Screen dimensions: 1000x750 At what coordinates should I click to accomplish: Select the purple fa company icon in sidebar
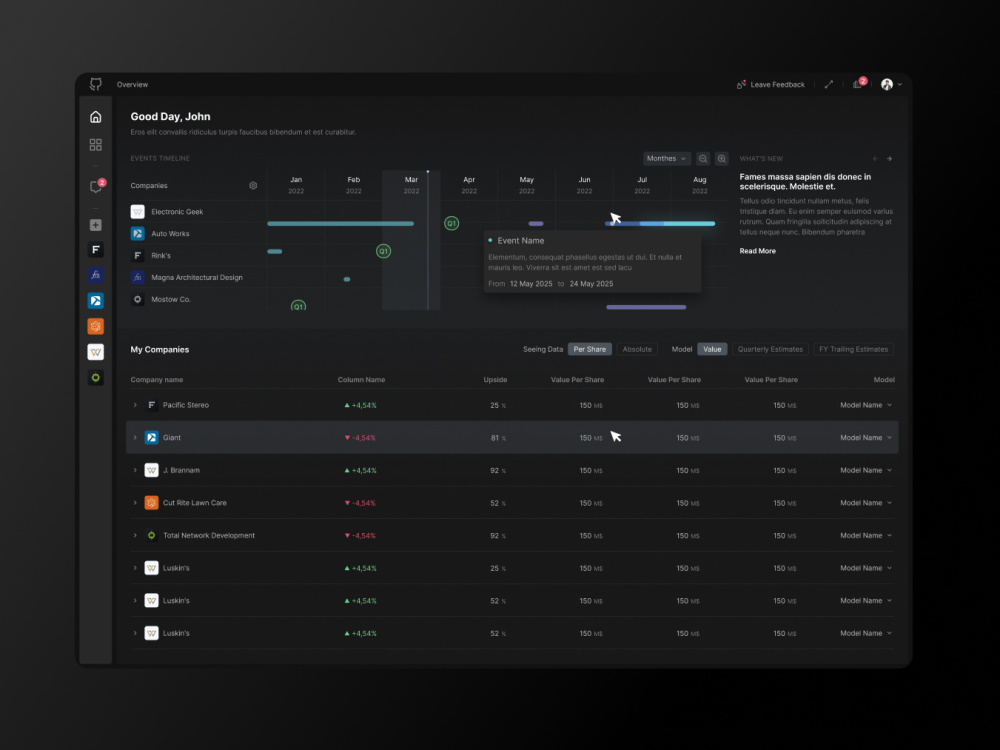pos(96,275)
